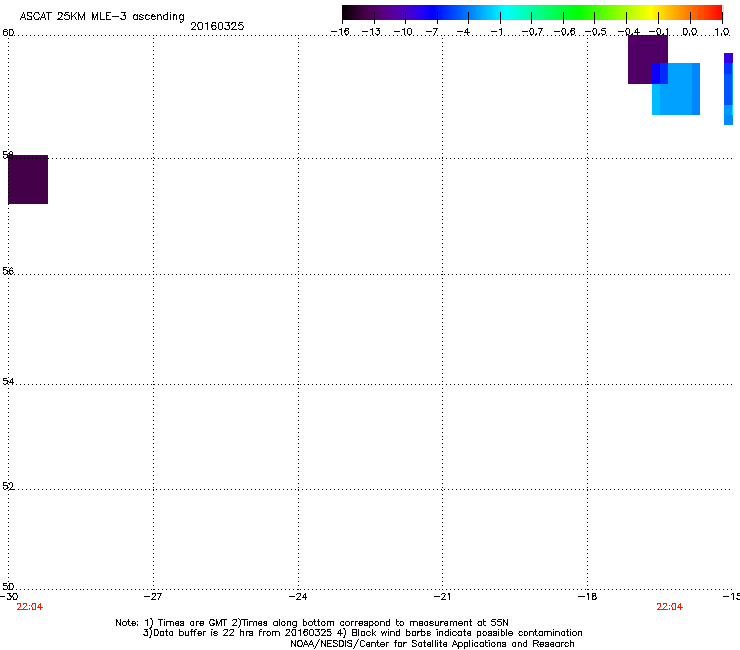The width and height of the screenshot is (740, 650).
Task: Click the colorbar label -1
Action: click(496, 32)
